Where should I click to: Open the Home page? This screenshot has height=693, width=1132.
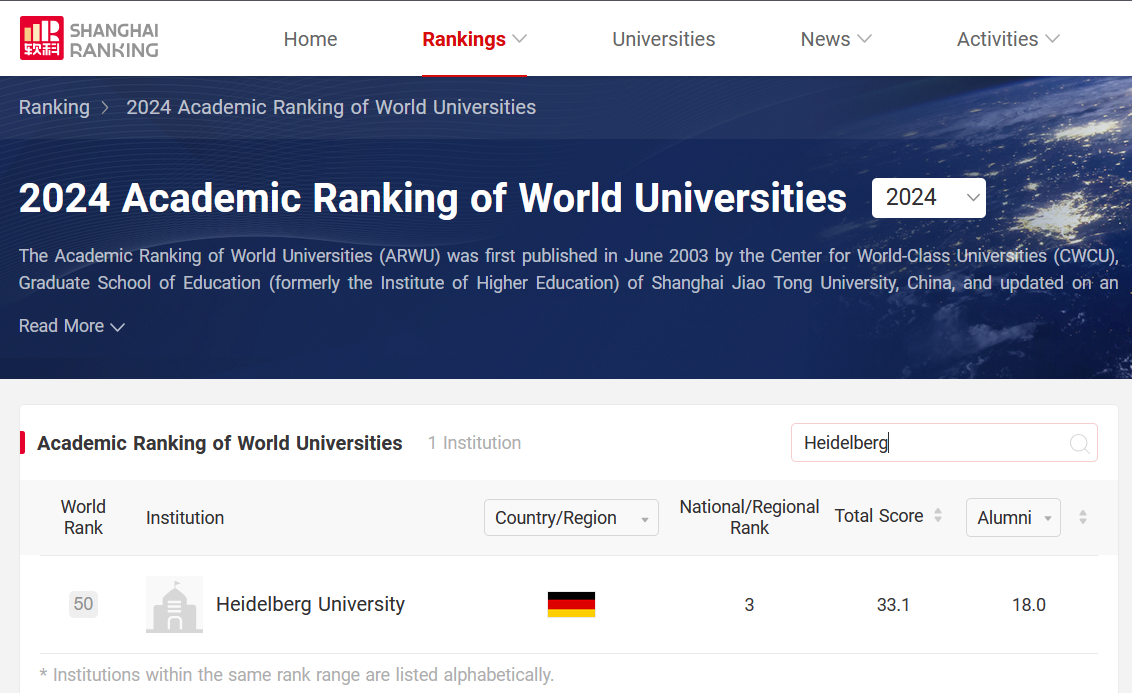click(x=310, y=39)
